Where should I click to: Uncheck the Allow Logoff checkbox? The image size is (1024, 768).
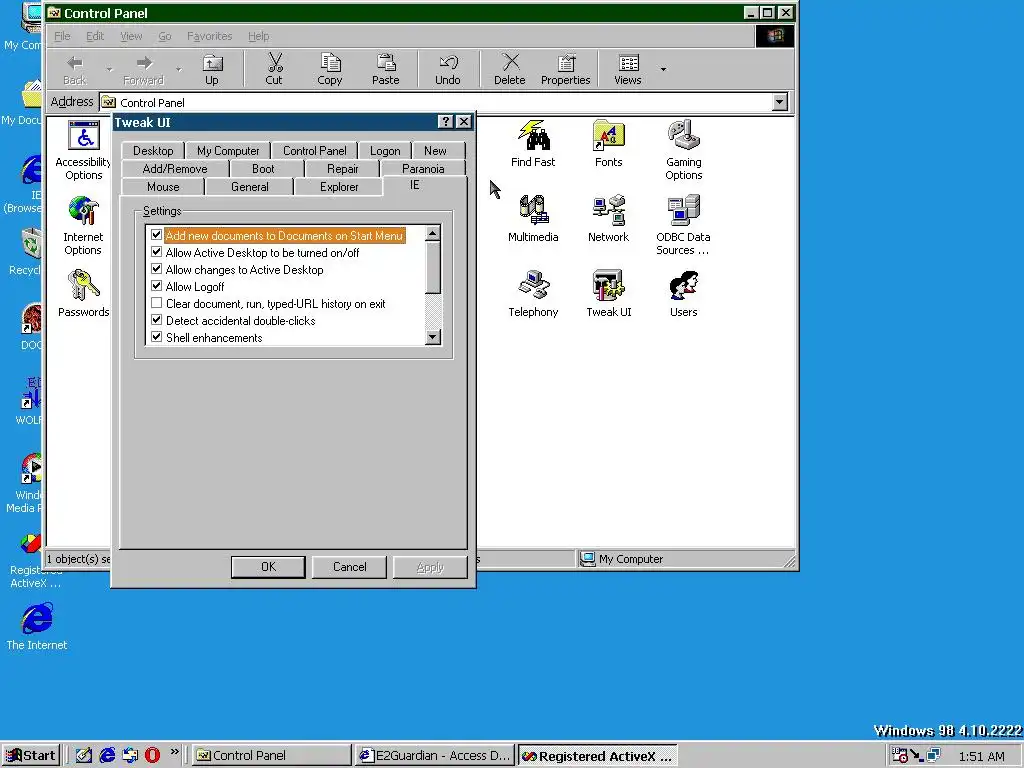156,285
